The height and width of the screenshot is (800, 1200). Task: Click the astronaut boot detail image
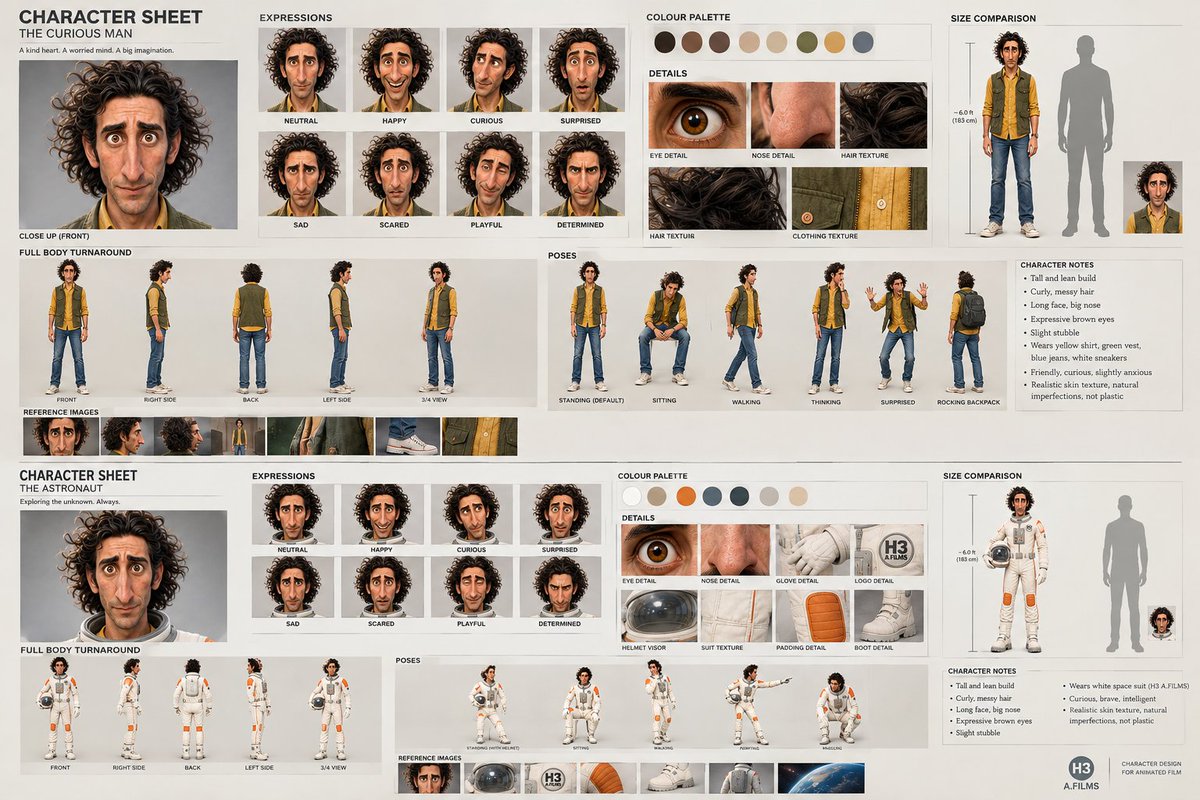click(890, 616)
